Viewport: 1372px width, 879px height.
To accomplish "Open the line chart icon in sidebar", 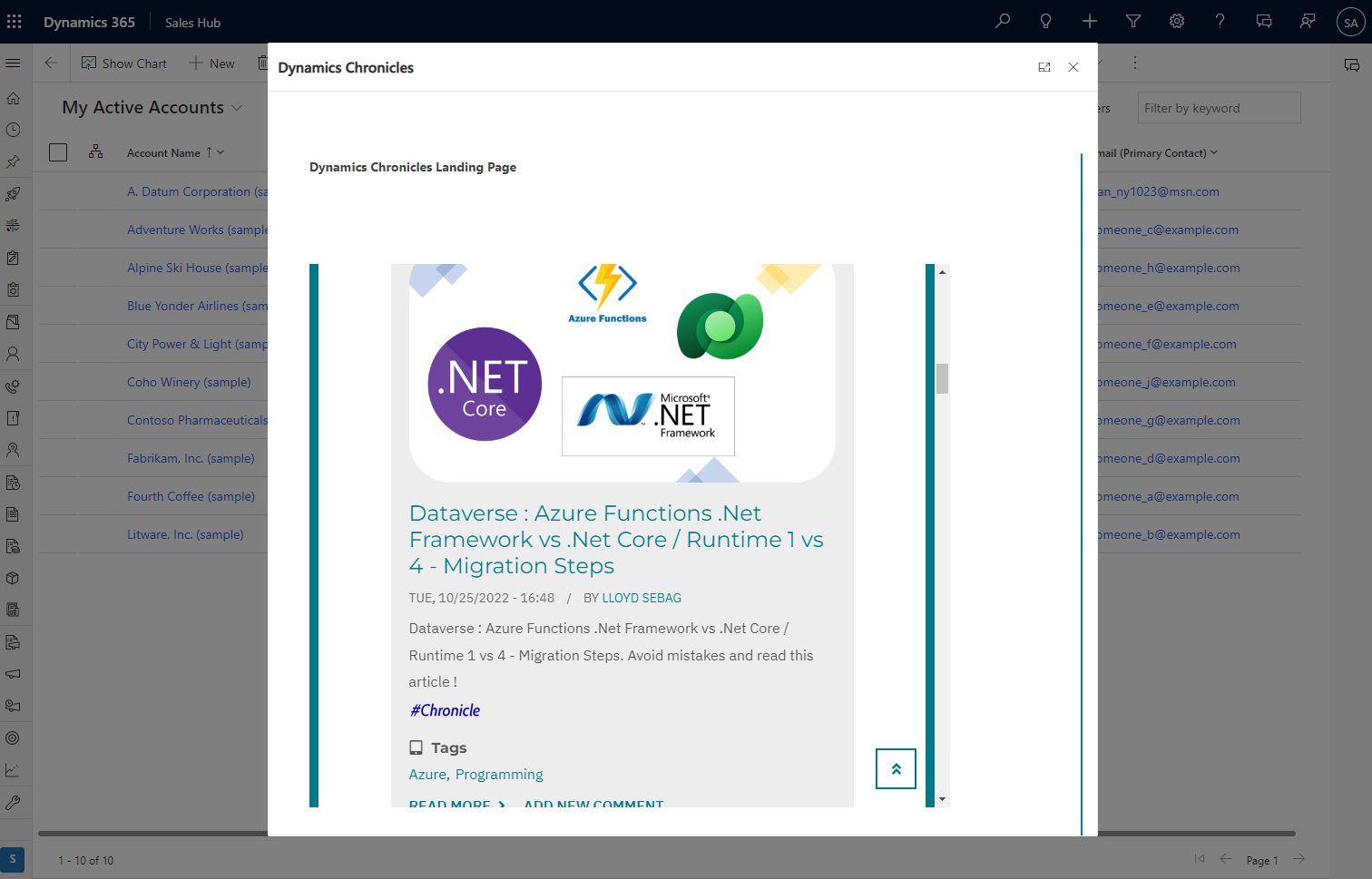I will pos(13,770).
